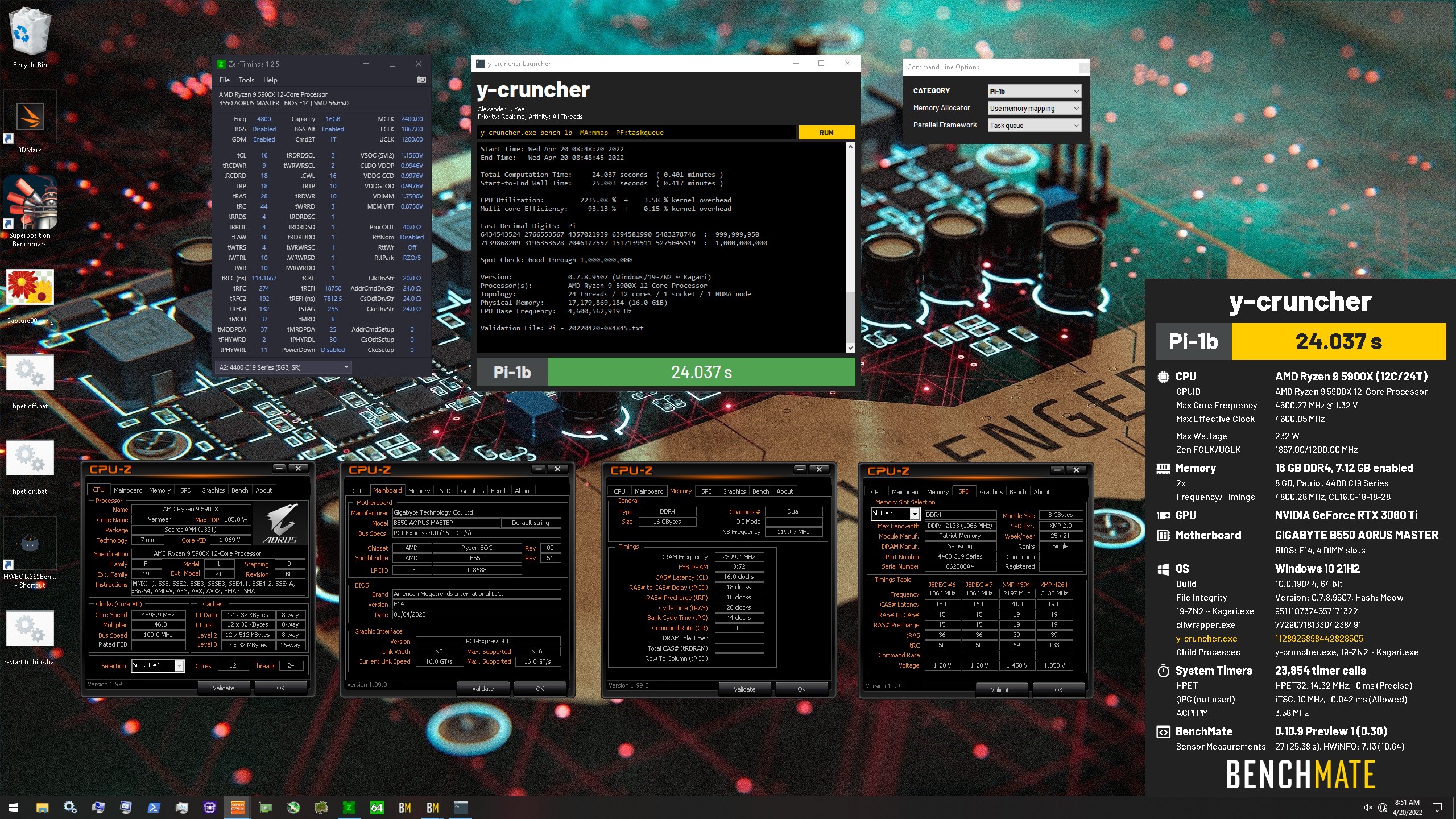This screenshot has width=1456, height=819.
Task: Click Validate in the CPU-Z Memory Timings window
Action: coord(744,689)
